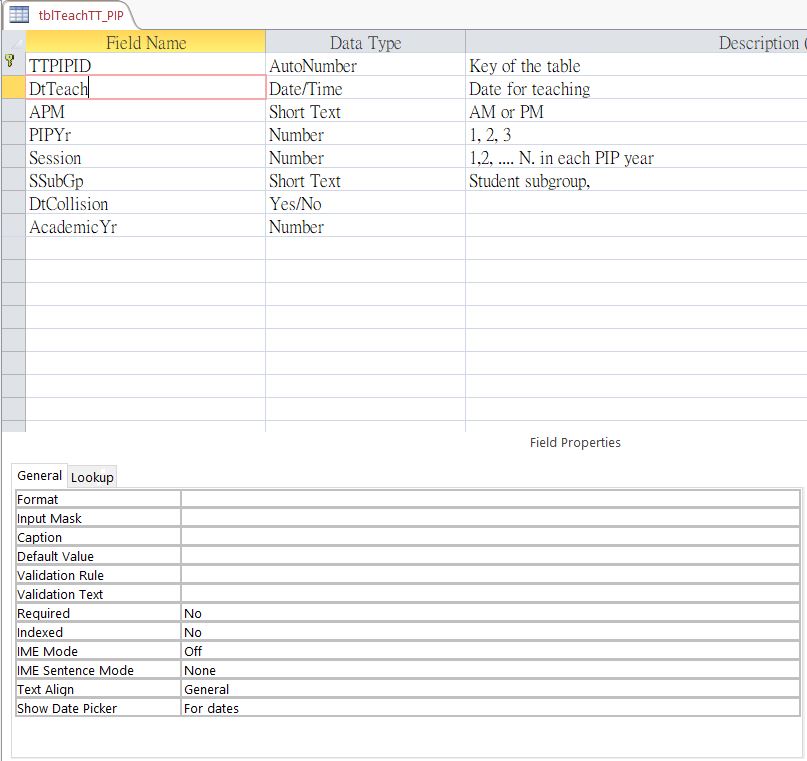Screen dimensions: 807x761
Task: Click the table icon on tblTeachTT_PIP tab
Action: tap(19, 14)
